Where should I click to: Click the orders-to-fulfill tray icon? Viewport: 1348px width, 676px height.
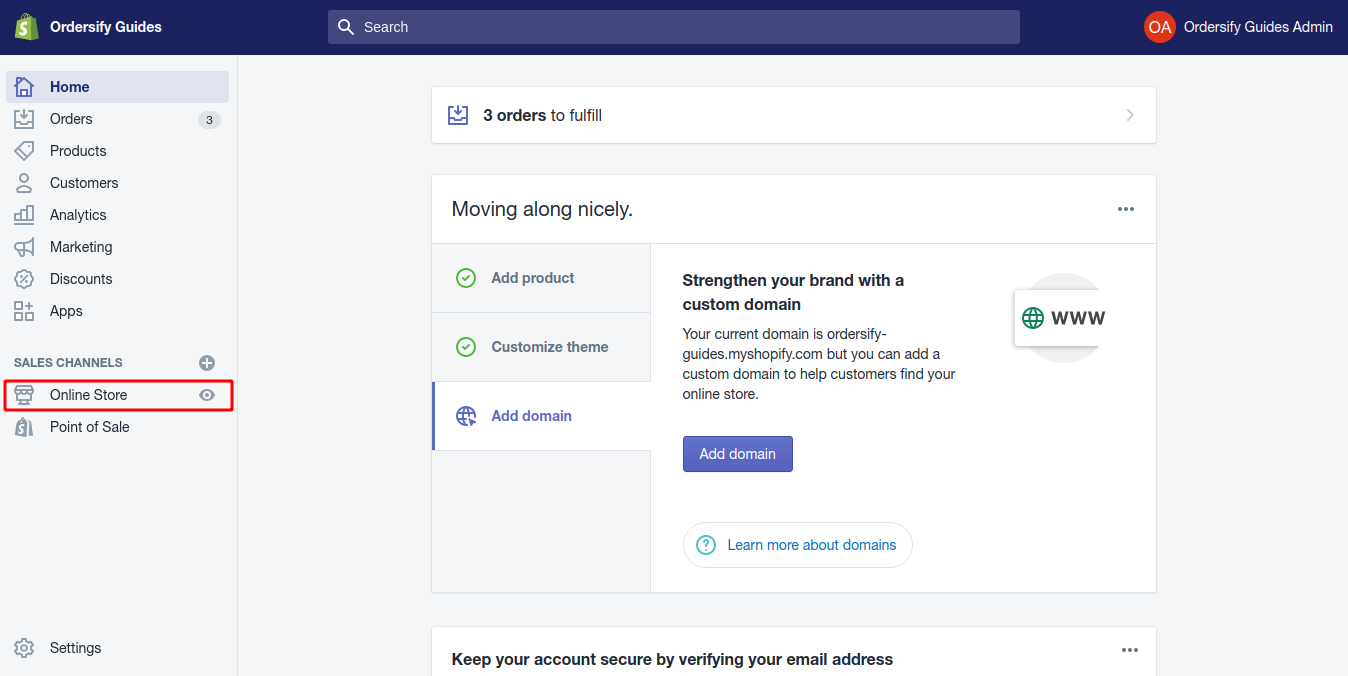458,115
